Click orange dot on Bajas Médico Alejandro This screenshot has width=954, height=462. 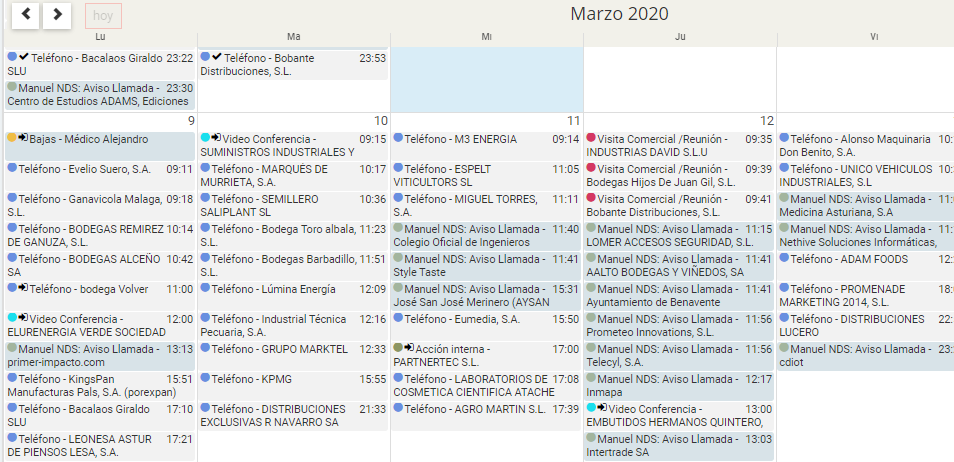pyautogui.click(x=12, y=138)
